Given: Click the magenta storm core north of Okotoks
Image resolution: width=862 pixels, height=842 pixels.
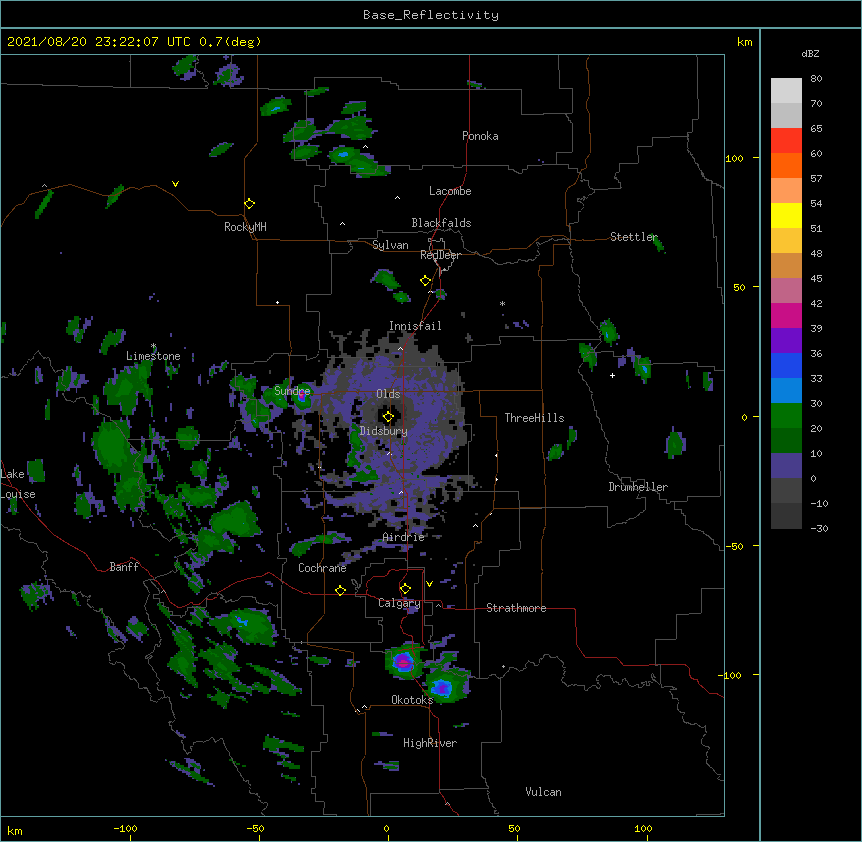Looking at the screenshot, I should pos(404,661).
